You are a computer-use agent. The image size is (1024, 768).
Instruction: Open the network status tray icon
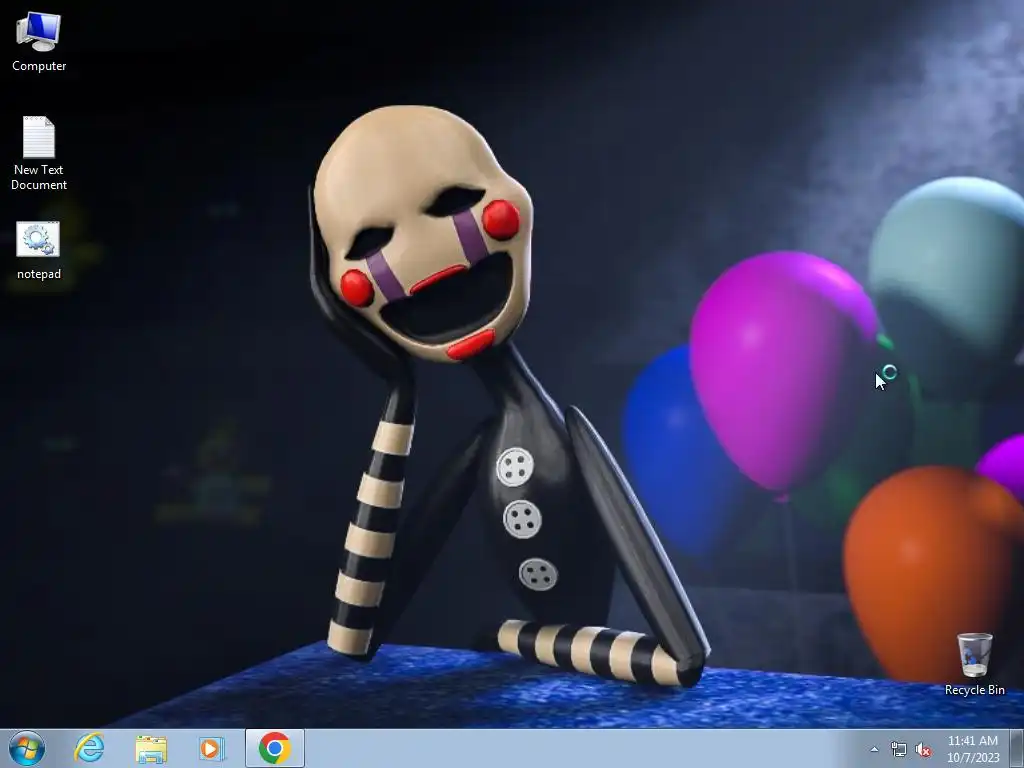tap(899, 750)
